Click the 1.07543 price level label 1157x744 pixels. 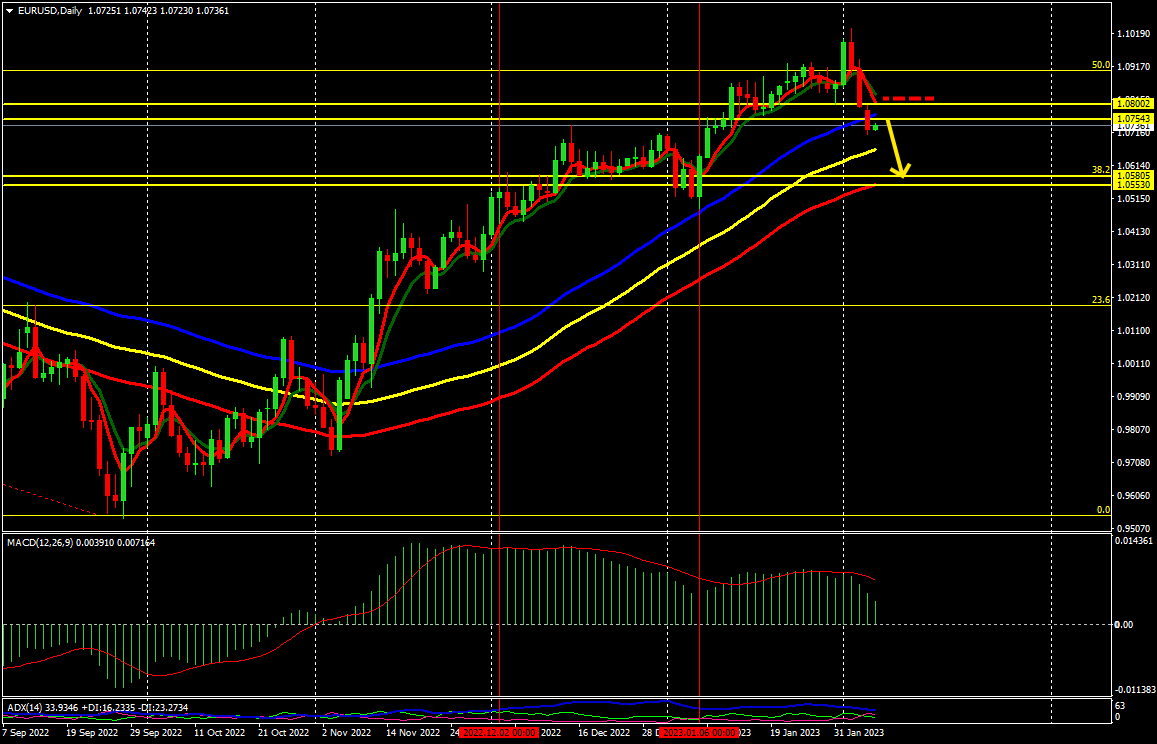(x=1134, y=119)
